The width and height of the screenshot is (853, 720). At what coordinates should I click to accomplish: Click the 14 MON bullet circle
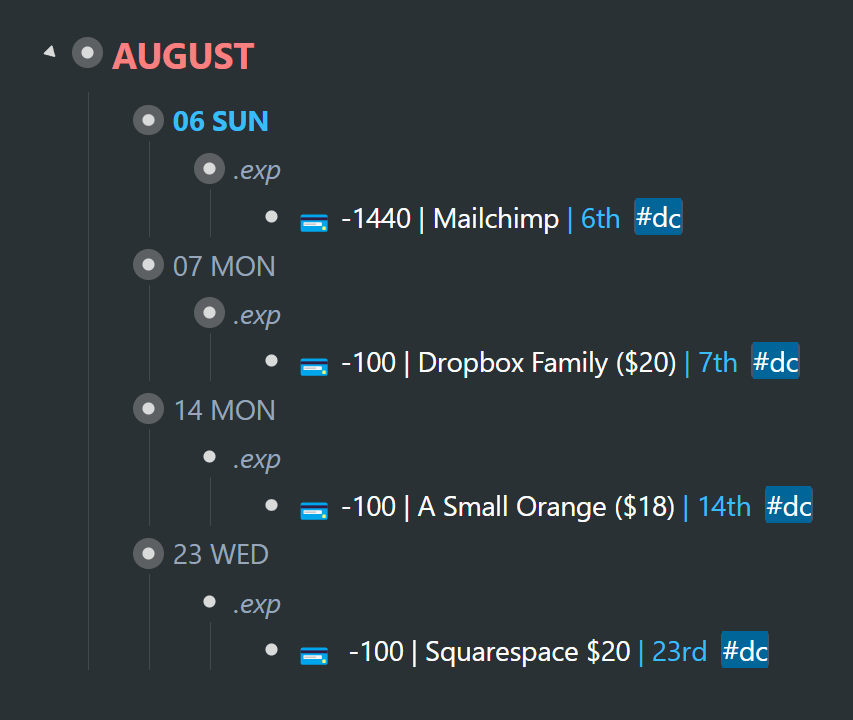149,409
